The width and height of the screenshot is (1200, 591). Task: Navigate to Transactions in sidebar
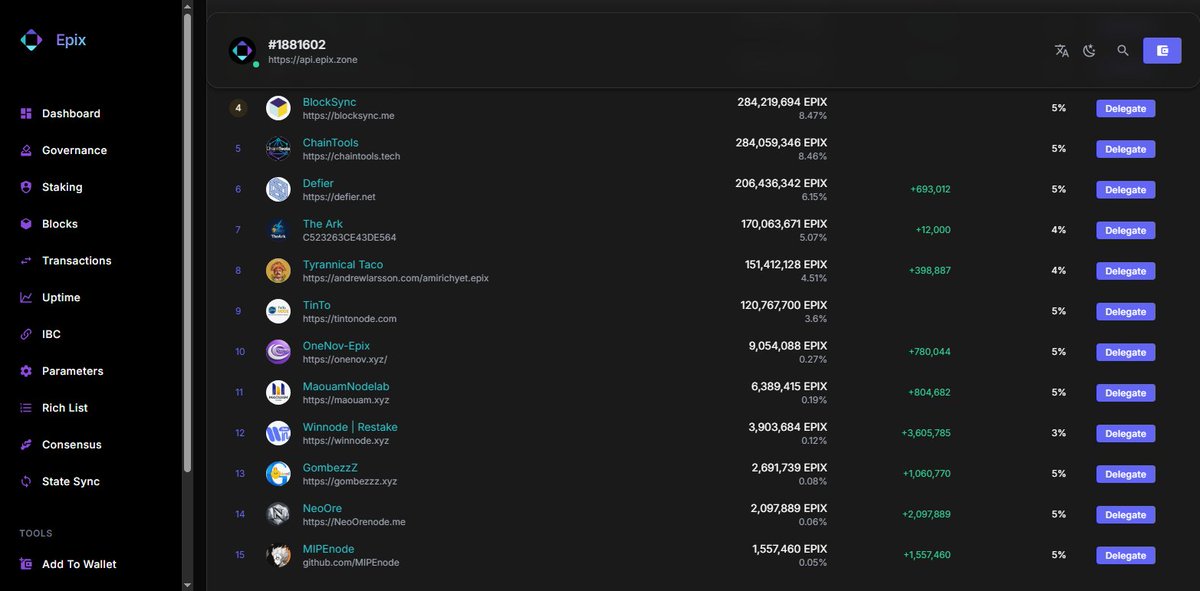pos(76,261)
